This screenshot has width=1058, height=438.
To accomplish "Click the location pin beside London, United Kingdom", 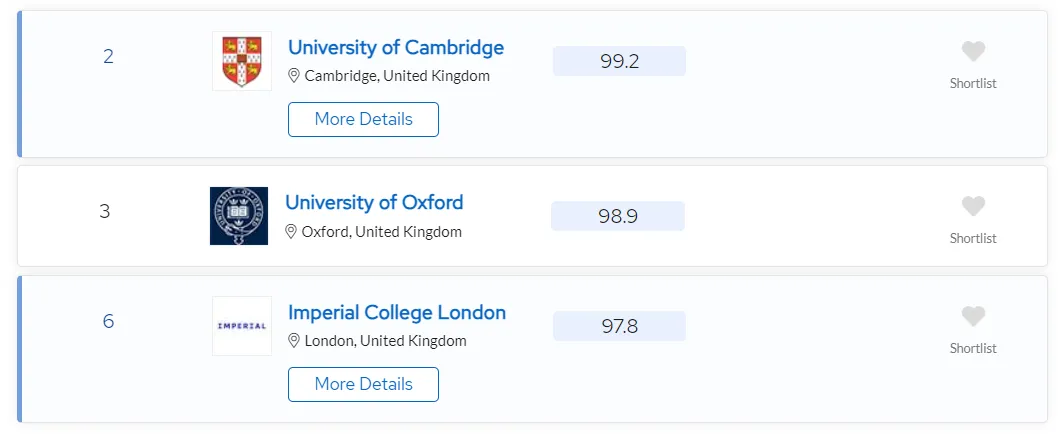I will pos(294,341).
